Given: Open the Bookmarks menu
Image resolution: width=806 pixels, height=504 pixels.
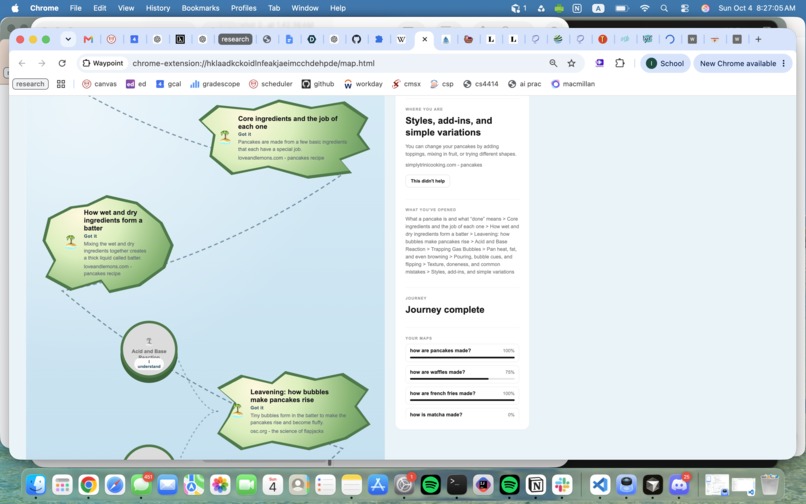Looking at the screenshot, I should click(x=200, y=8).
